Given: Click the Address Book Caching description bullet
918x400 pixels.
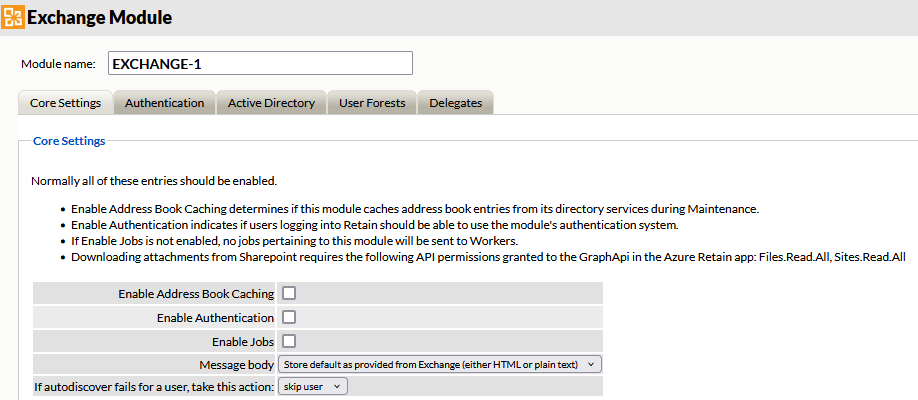Looking at the screenshot, I should click(x=415, y=209).
